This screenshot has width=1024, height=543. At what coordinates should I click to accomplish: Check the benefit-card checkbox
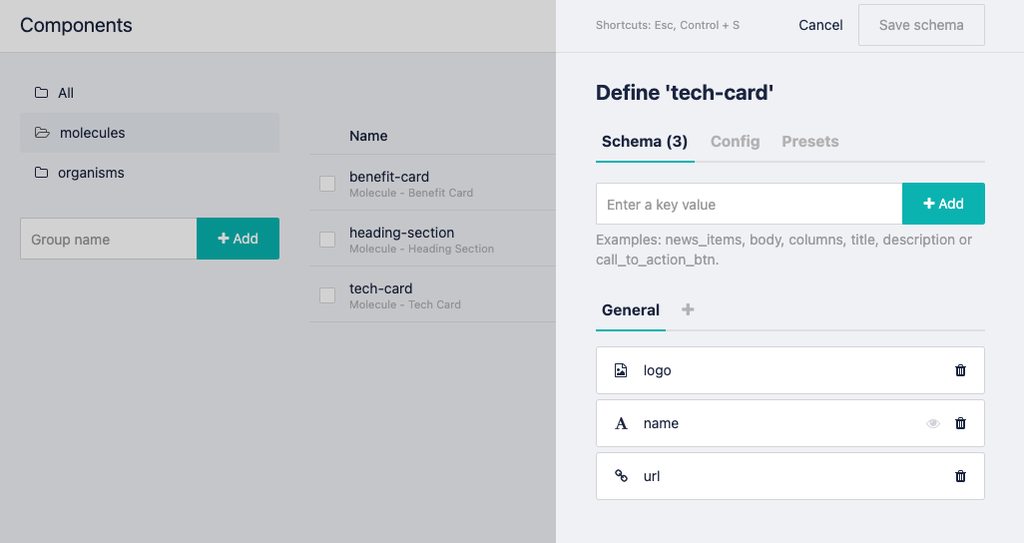(x=327, y=183)
